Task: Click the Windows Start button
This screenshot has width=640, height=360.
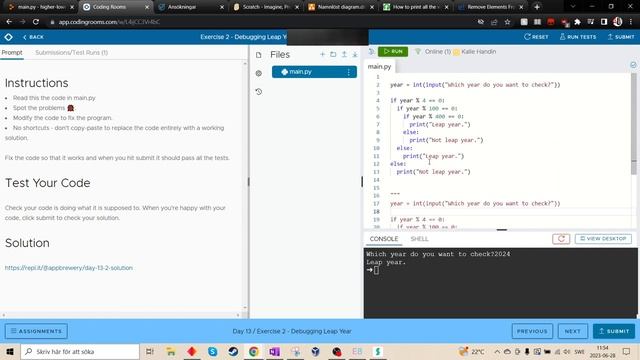Action: tap(10, 351)
